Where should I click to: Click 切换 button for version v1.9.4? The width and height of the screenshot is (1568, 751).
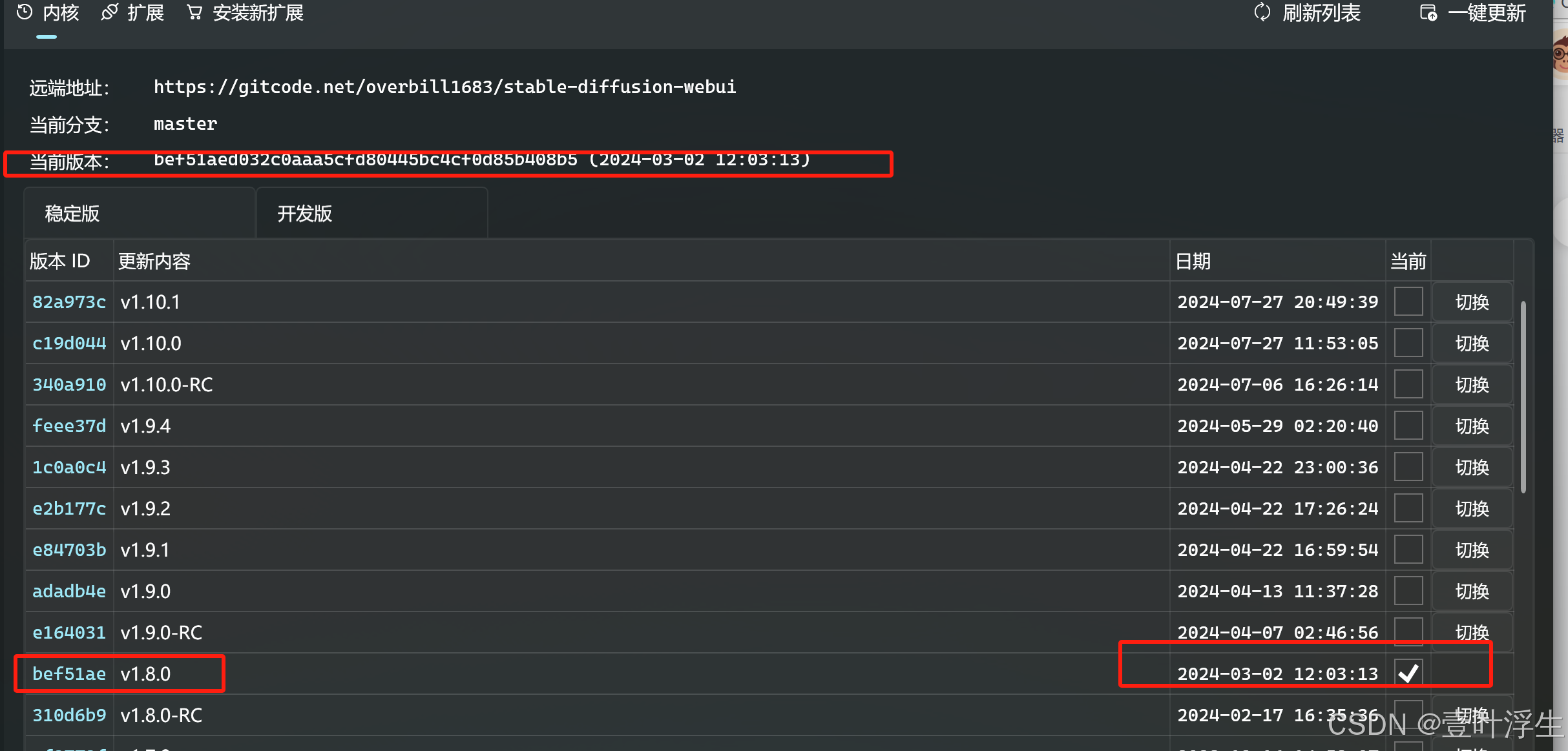1472,425
